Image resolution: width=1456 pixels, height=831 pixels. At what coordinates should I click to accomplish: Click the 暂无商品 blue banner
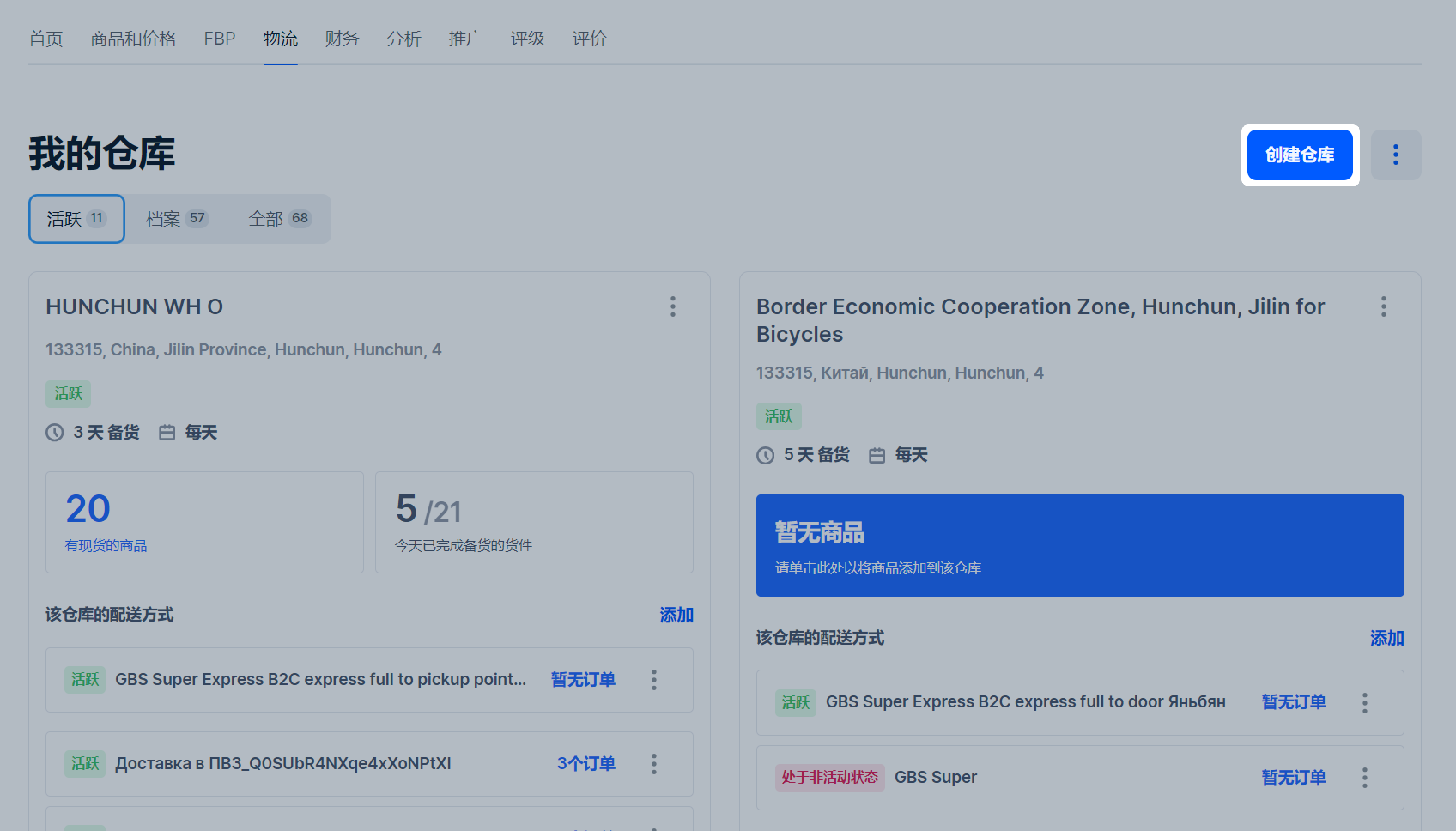click(x=1079, y=545)
